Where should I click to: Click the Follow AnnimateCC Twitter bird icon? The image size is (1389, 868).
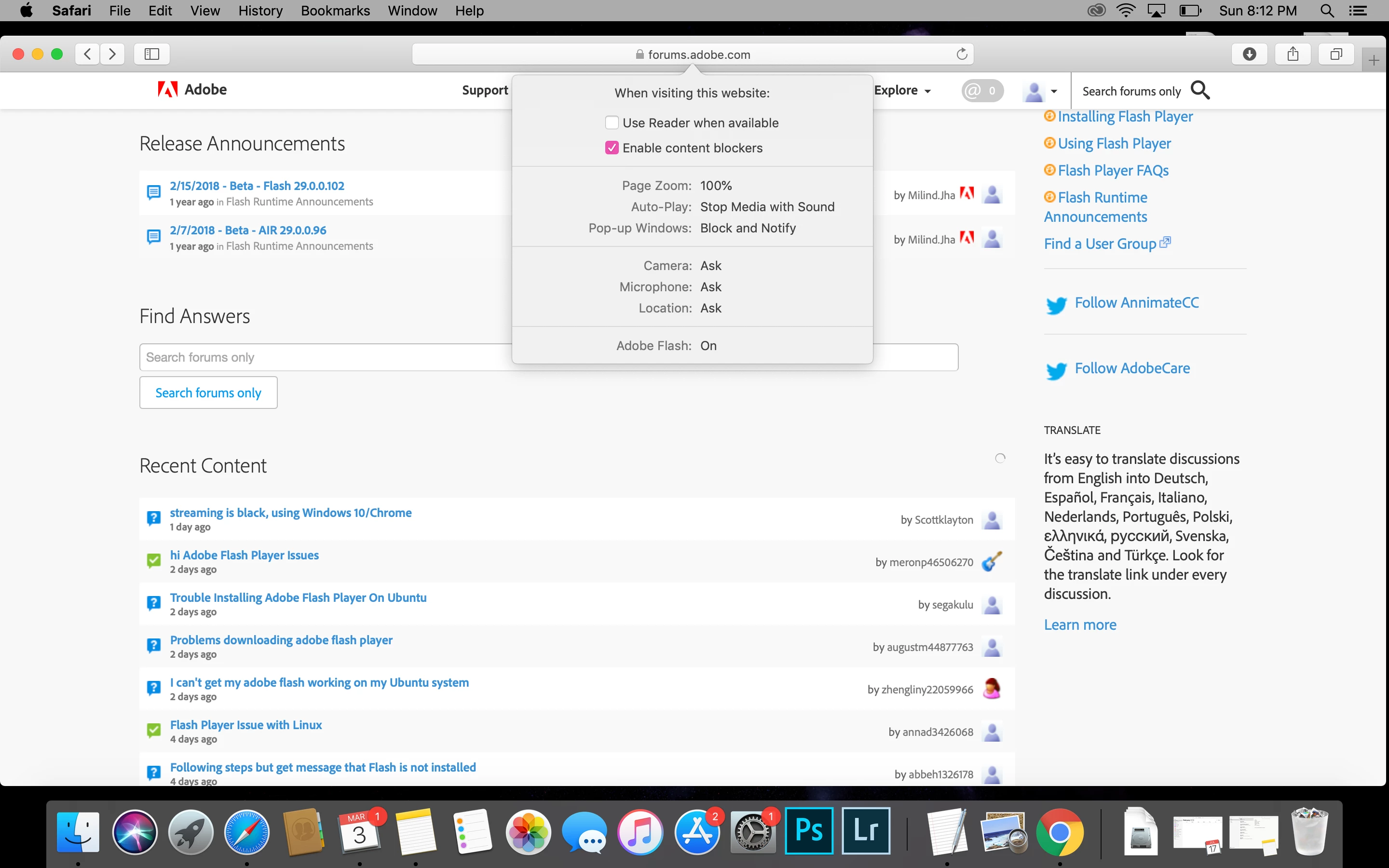pyautogui.click(x=1056, y=304)
